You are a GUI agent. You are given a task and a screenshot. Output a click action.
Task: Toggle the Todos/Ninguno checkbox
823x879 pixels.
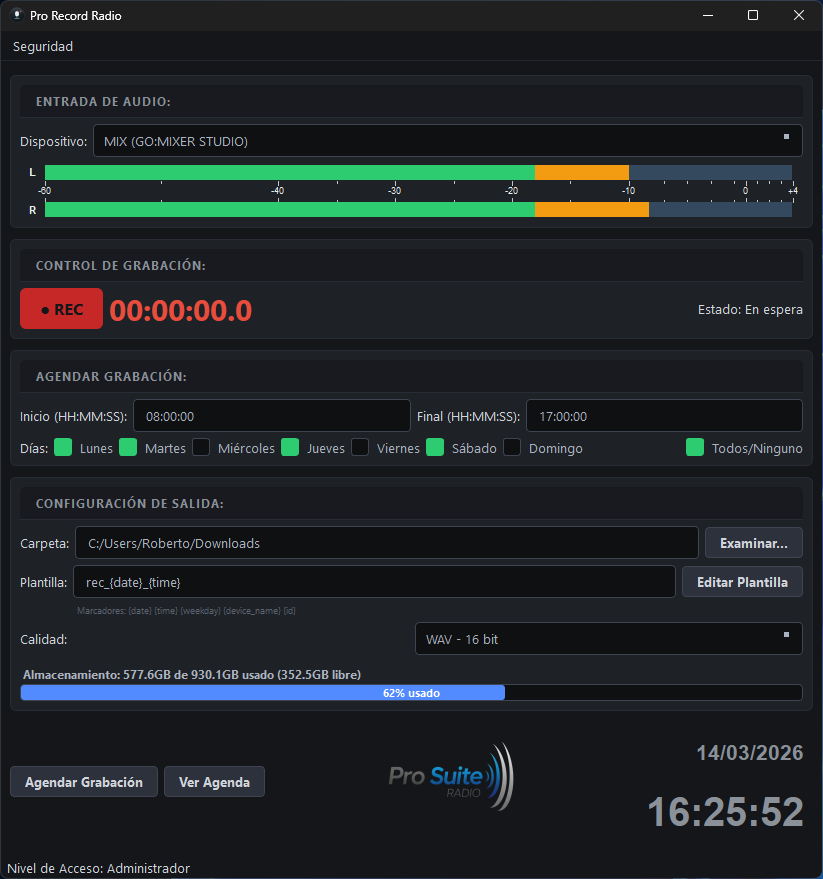(695, 448)
